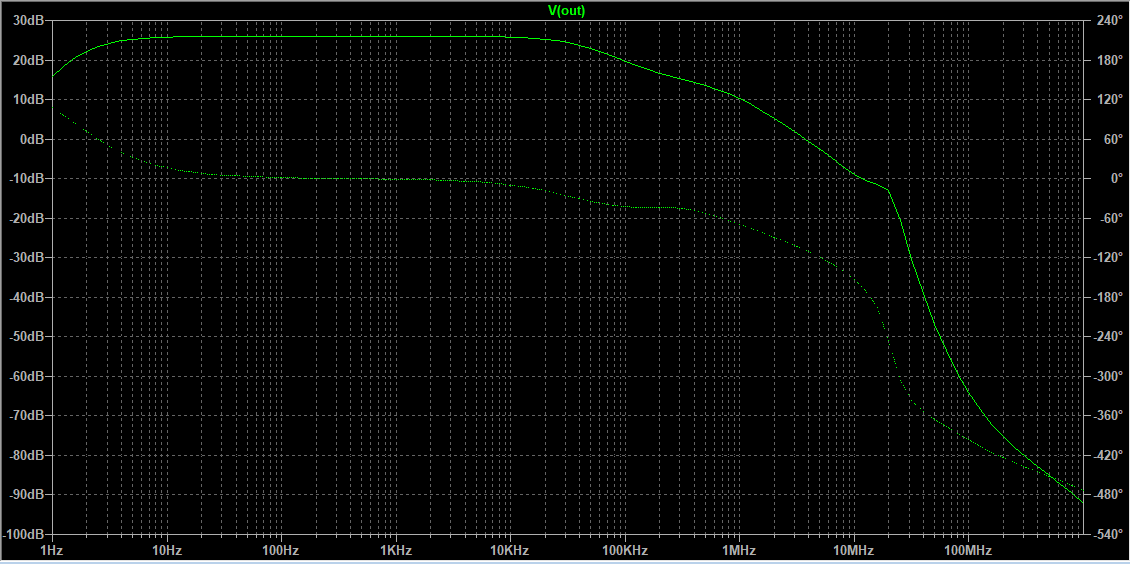Viewport: 1130px width, 564px height.
Task: Click the -120° phase axis label
Action: coord(1106,258)
